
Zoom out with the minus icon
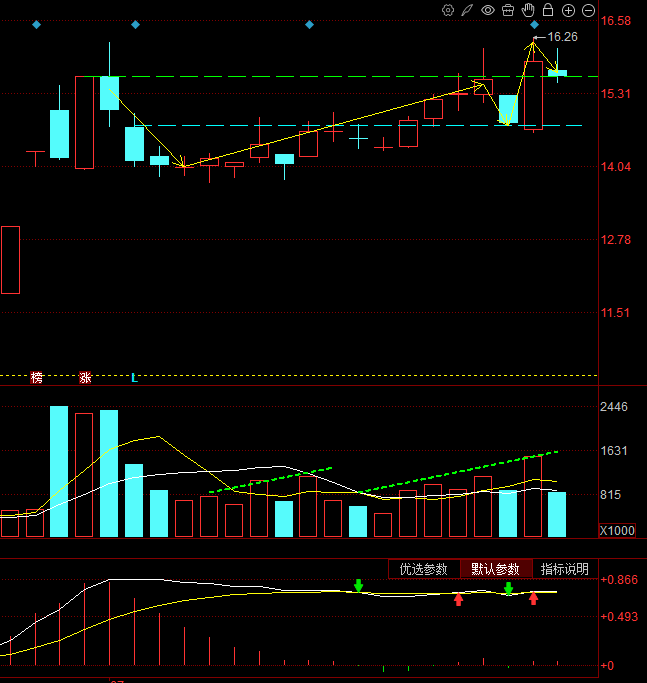tap(588, 10)
